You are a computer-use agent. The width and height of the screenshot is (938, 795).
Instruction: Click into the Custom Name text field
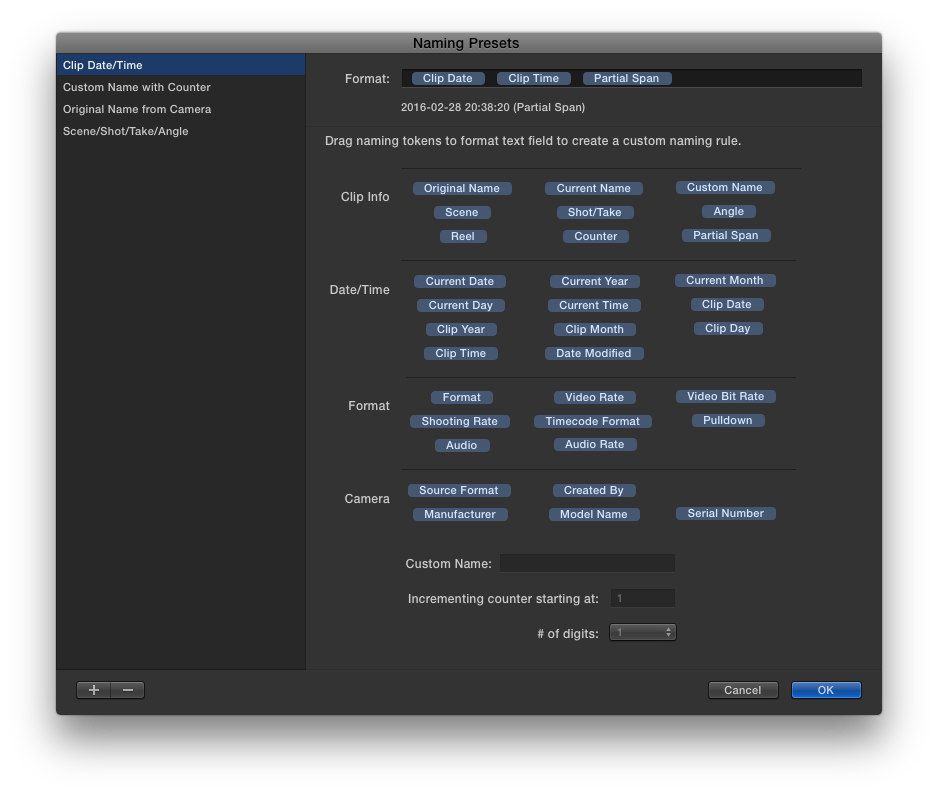click(x=587, y=564)
